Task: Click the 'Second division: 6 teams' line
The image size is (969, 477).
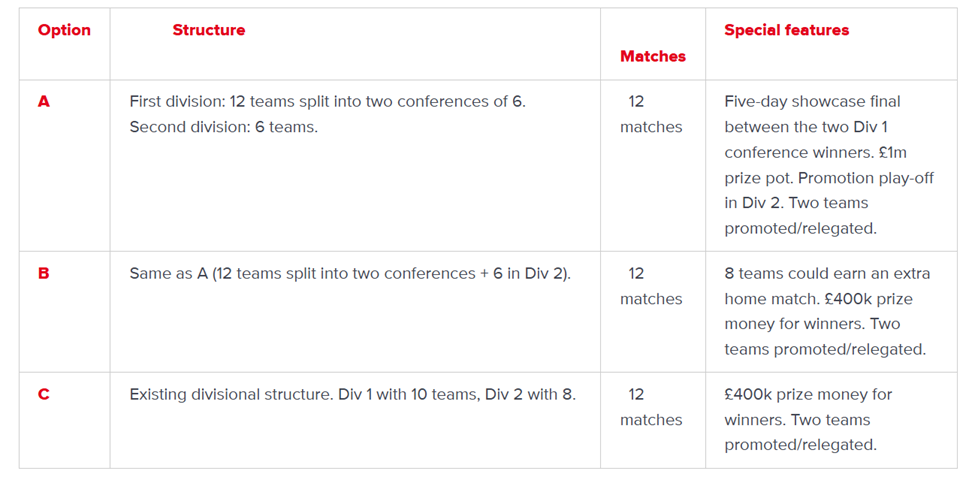Action: pyautogui.click(x=223, y=127)
